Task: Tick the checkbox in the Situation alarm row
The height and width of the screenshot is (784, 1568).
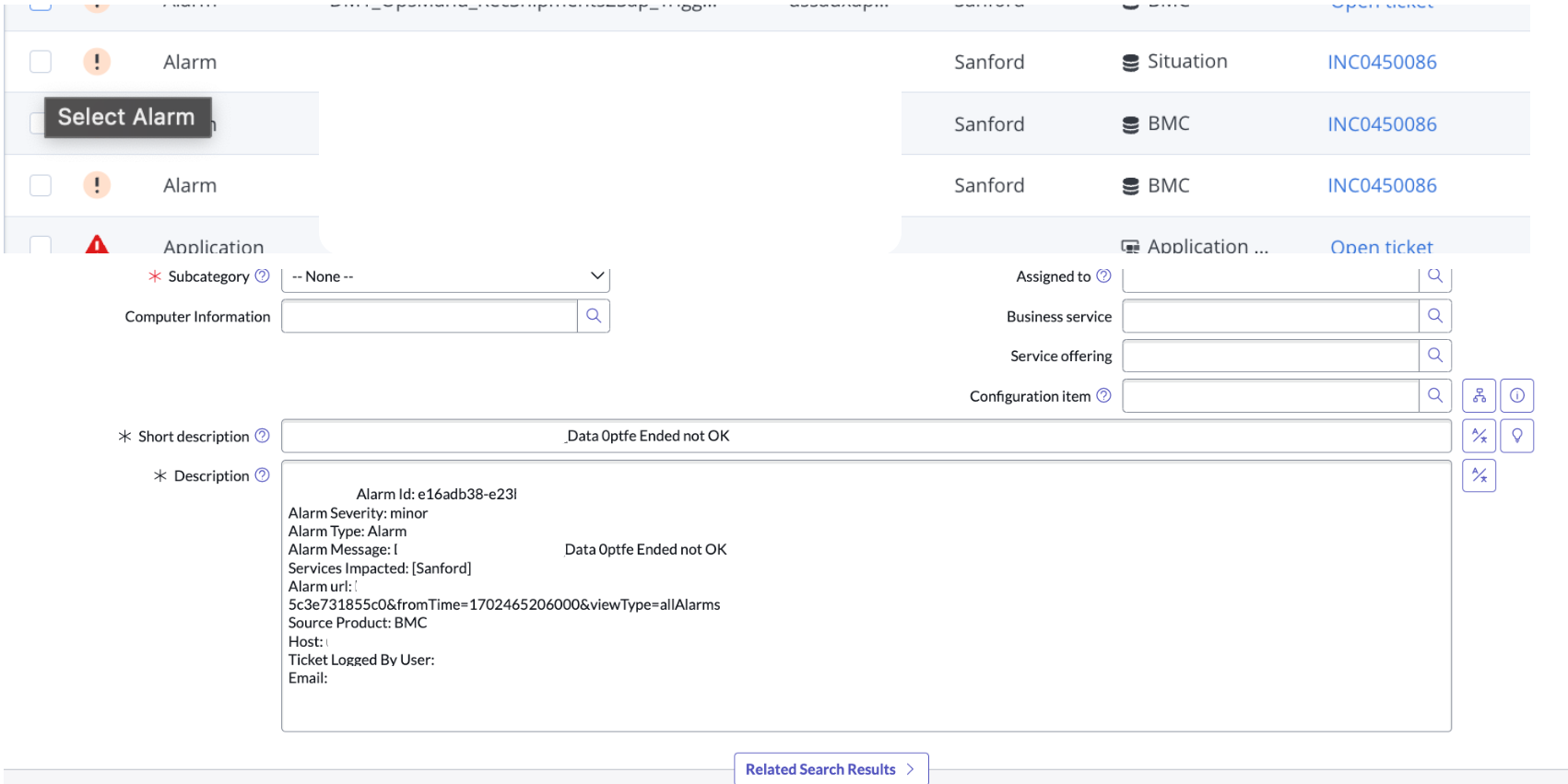Action: point(41,62)
